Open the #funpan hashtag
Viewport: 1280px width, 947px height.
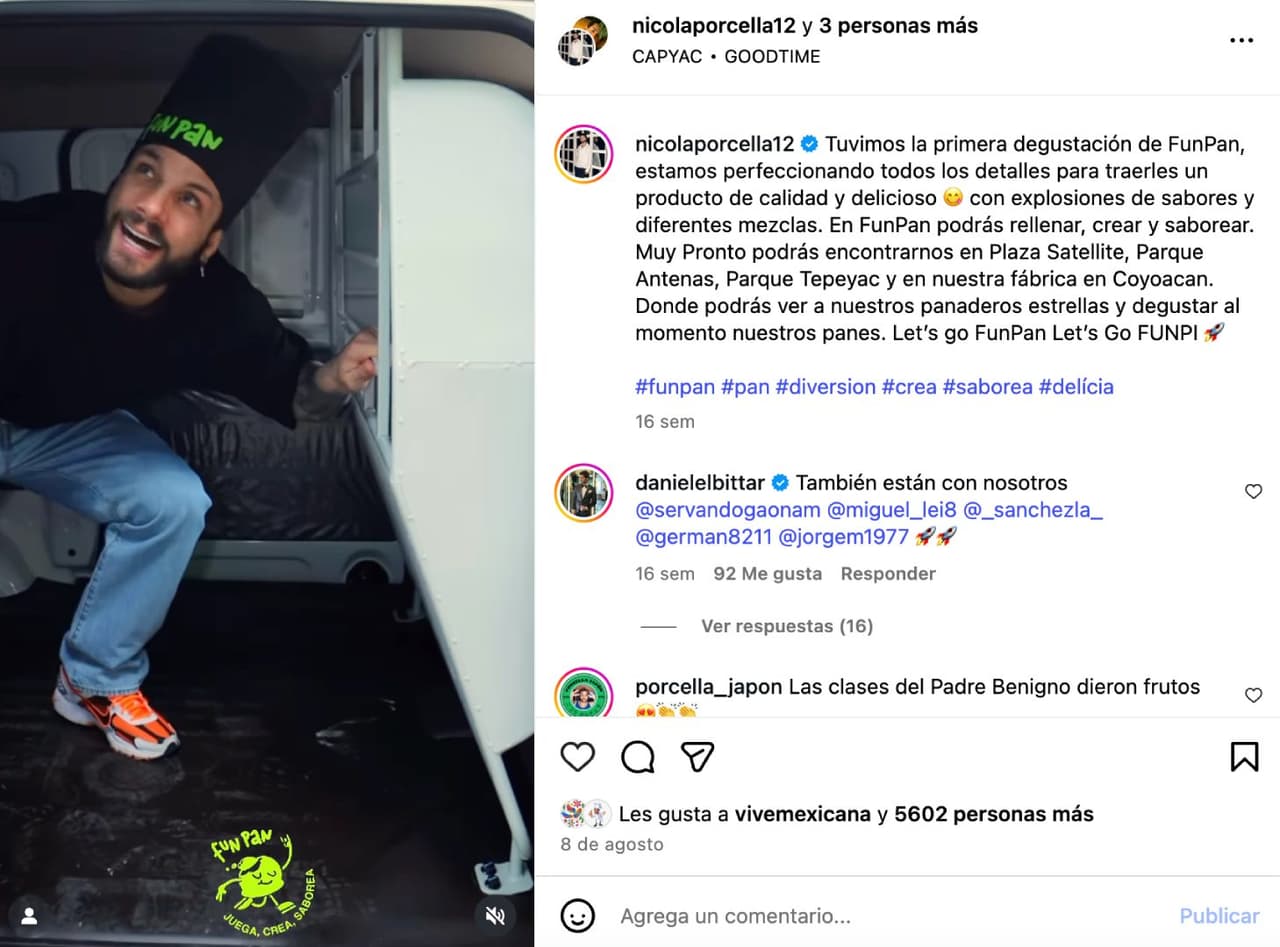click(675, 386)
